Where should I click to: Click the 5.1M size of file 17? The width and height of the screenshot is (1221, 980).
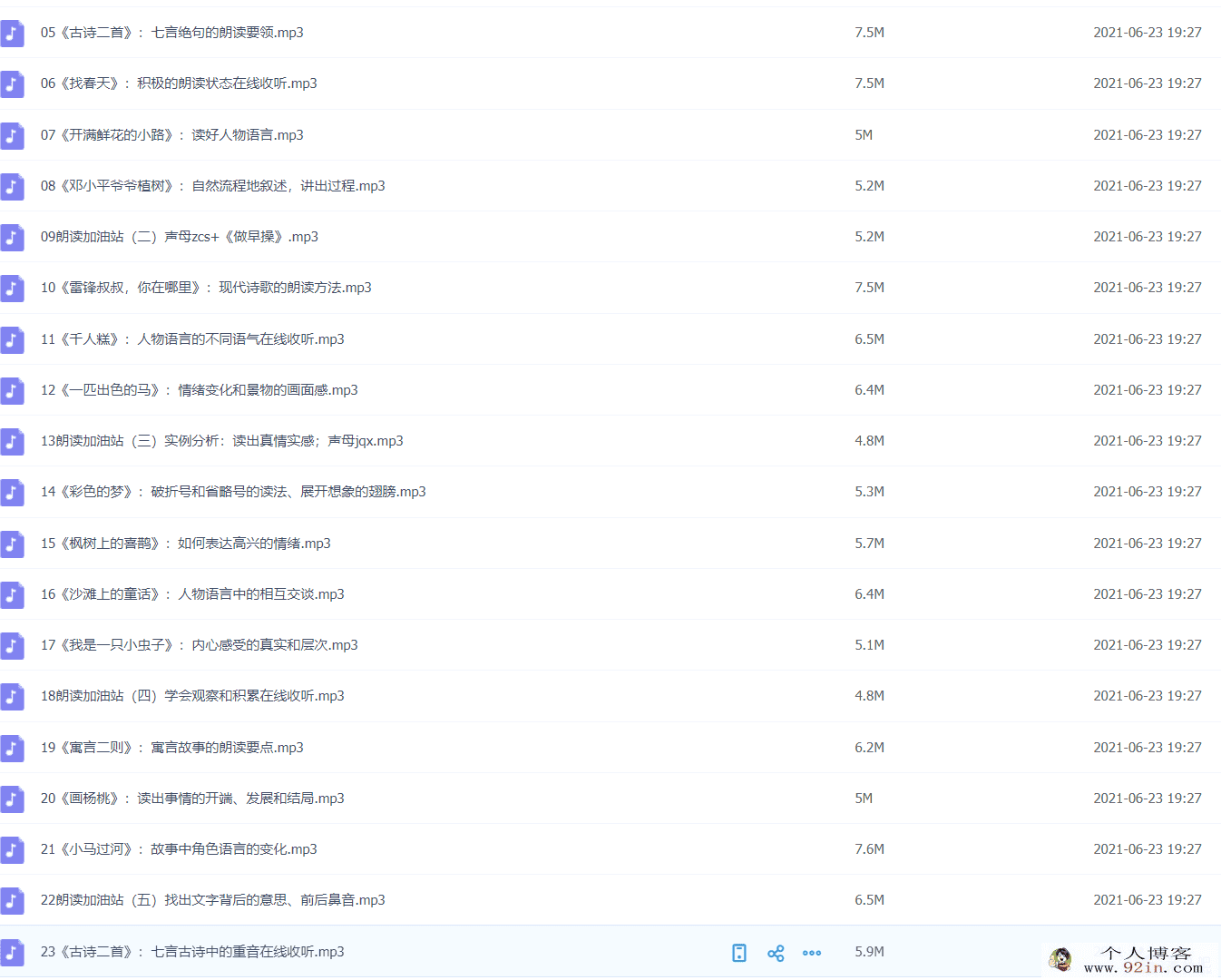(869, 645)
